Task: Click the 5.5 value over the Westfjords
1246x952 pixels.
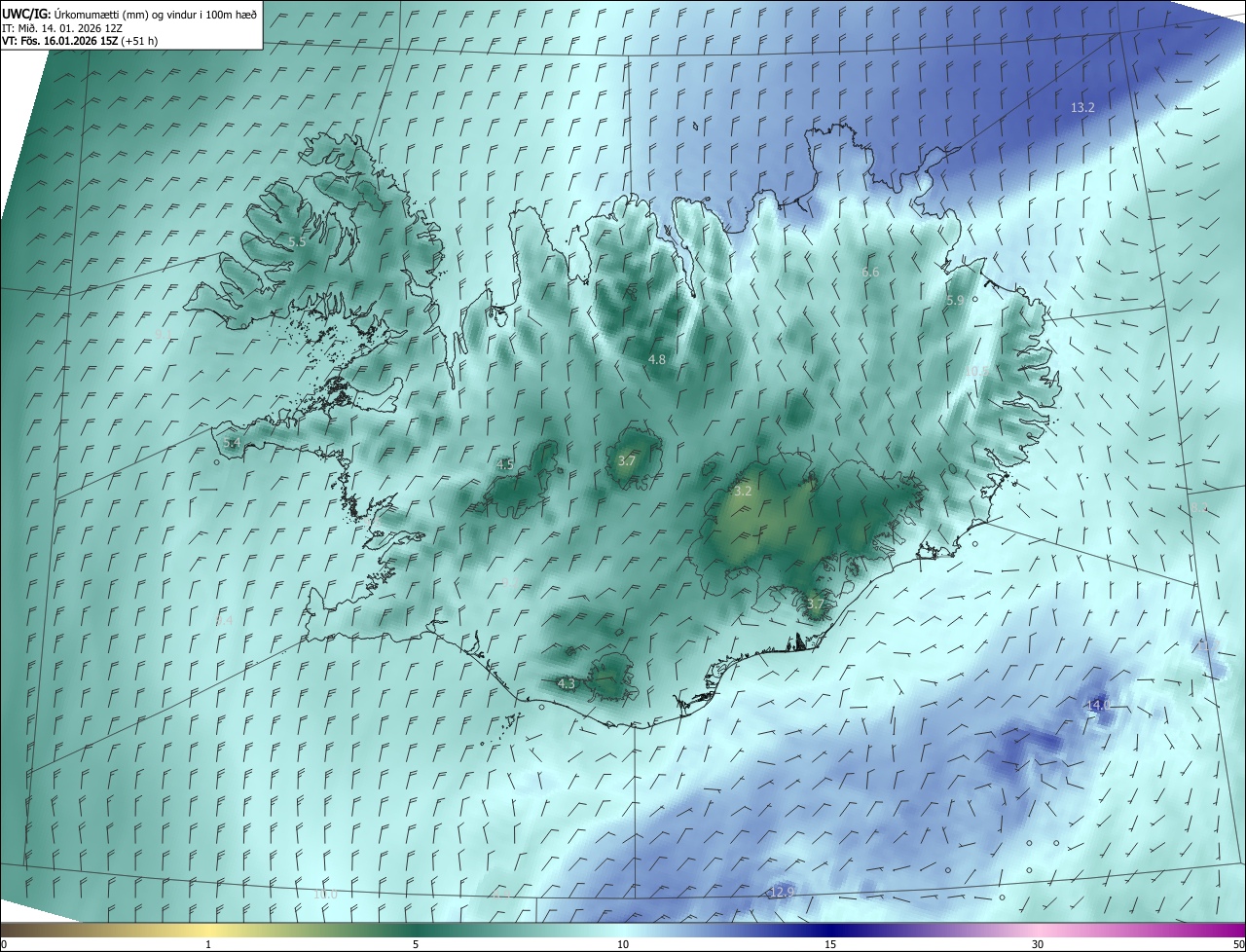Action: coord(297,241)
